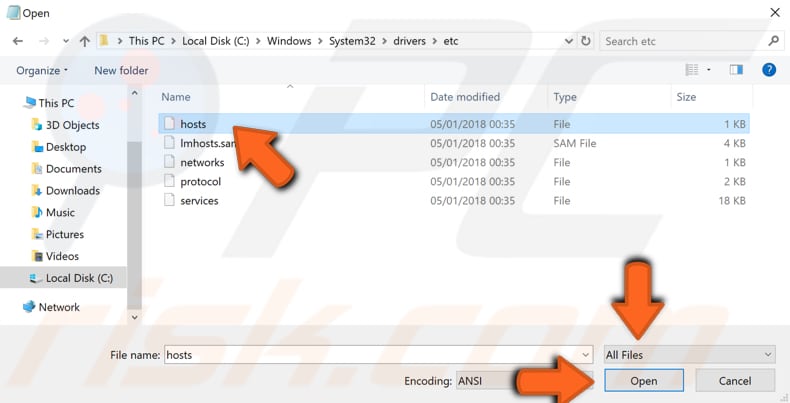
Task: Click the Downloads folder icon
Action: tap(37, 190)
